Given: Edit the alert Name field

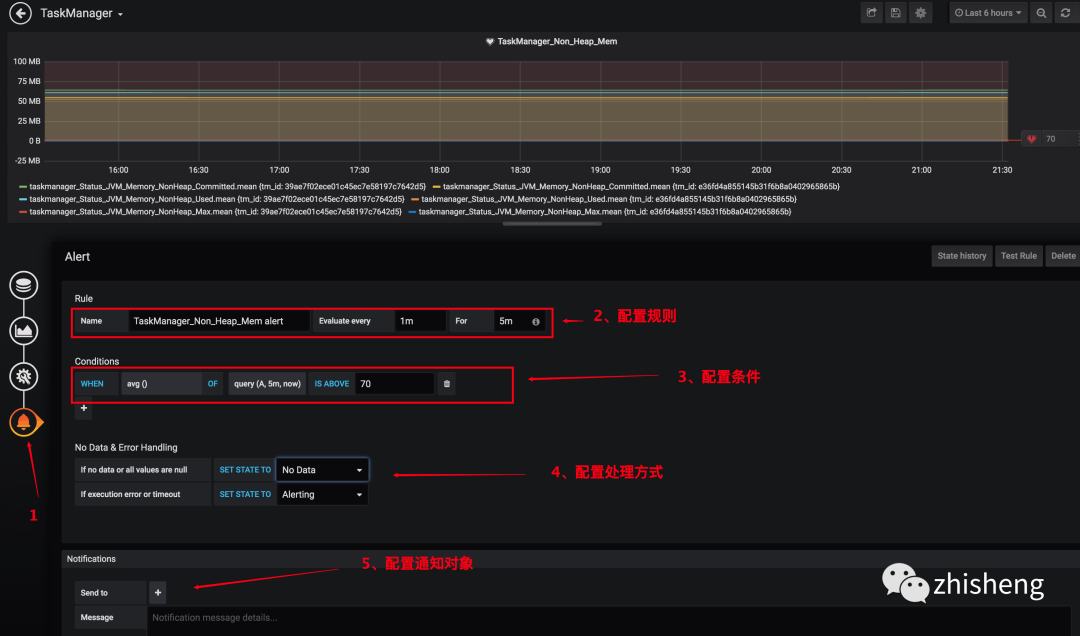Looking at the screenshot, I should (218, 321).
